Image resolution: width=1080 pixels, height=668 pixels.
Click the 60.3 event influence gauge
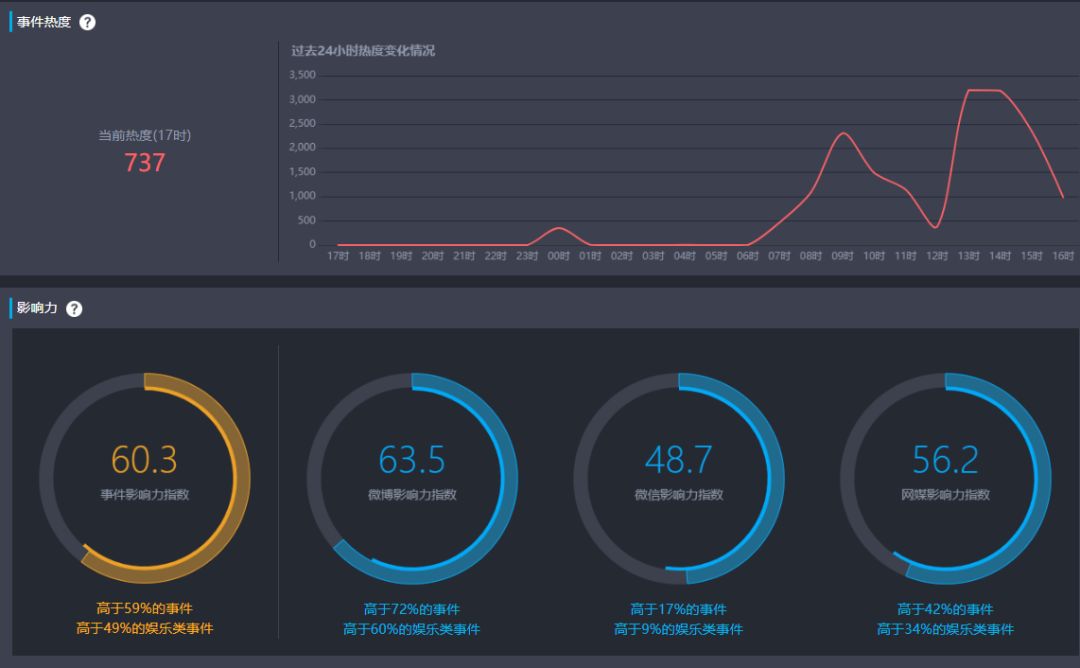145,478
